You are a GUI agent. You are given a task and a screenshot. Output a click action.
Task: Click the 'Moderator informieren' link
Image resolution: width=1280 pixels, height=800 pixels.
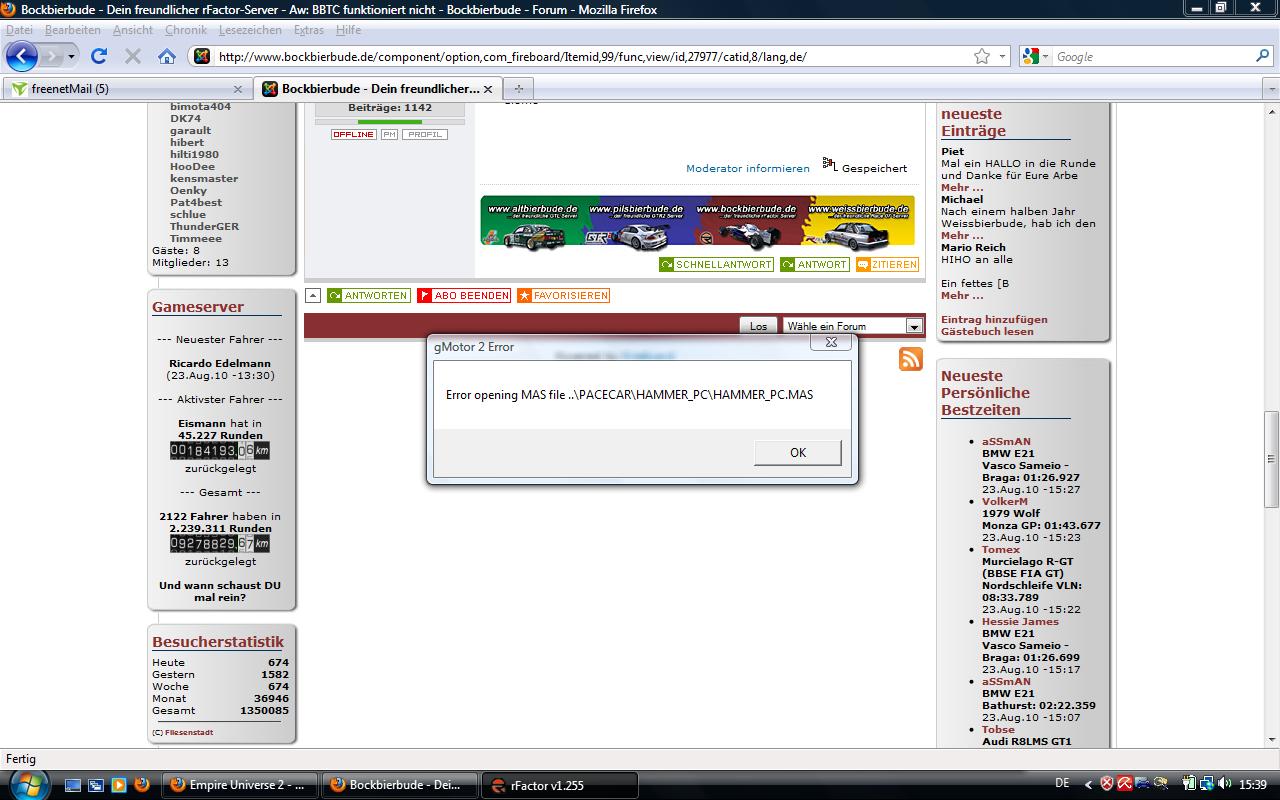point(748,169)
